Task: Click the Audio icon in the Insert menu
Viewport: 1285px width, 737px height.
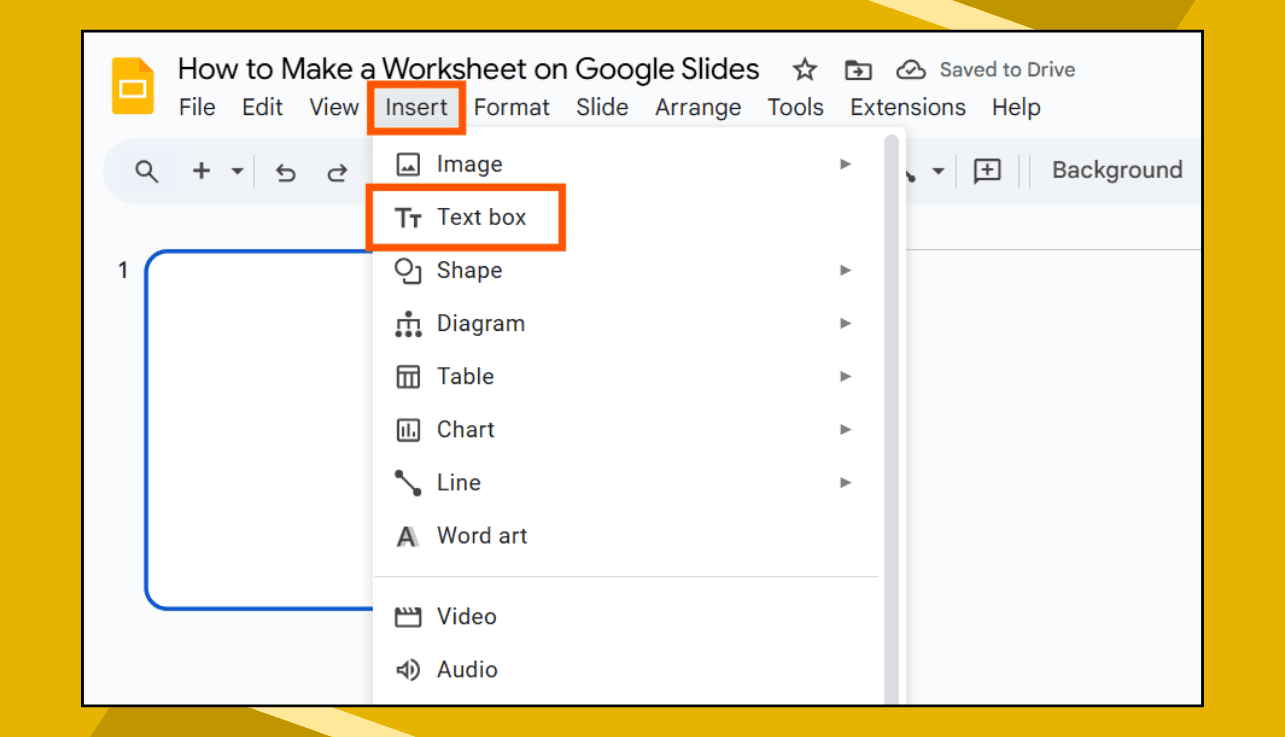Action: [x=408, y=669]
